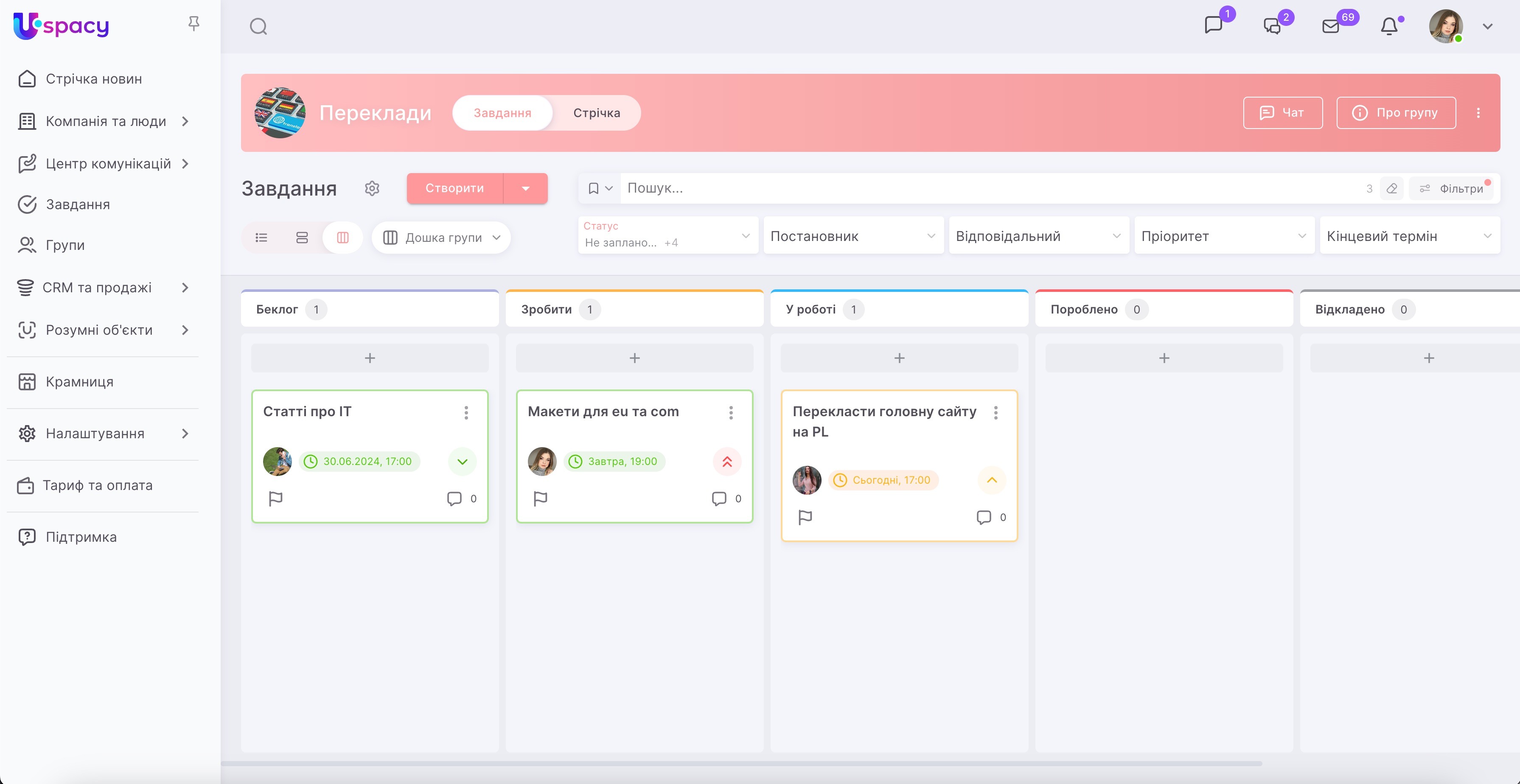This screenshot has height=784, width=1520.
Task: Clear the filters with the eraser icon
Action: pyautogui.click(x=1391, y=189)
